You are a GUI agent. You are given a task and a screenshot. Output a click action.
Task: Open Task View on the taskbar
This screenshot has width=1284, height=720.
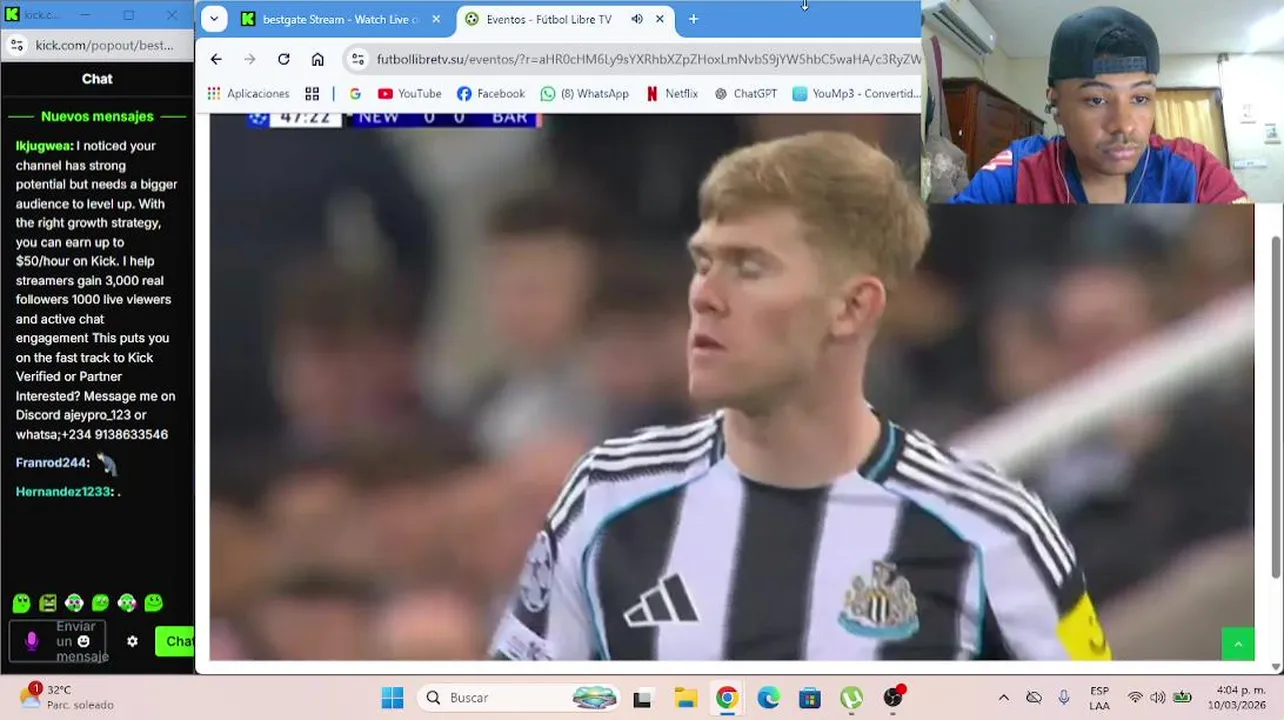tap(642, 698)
